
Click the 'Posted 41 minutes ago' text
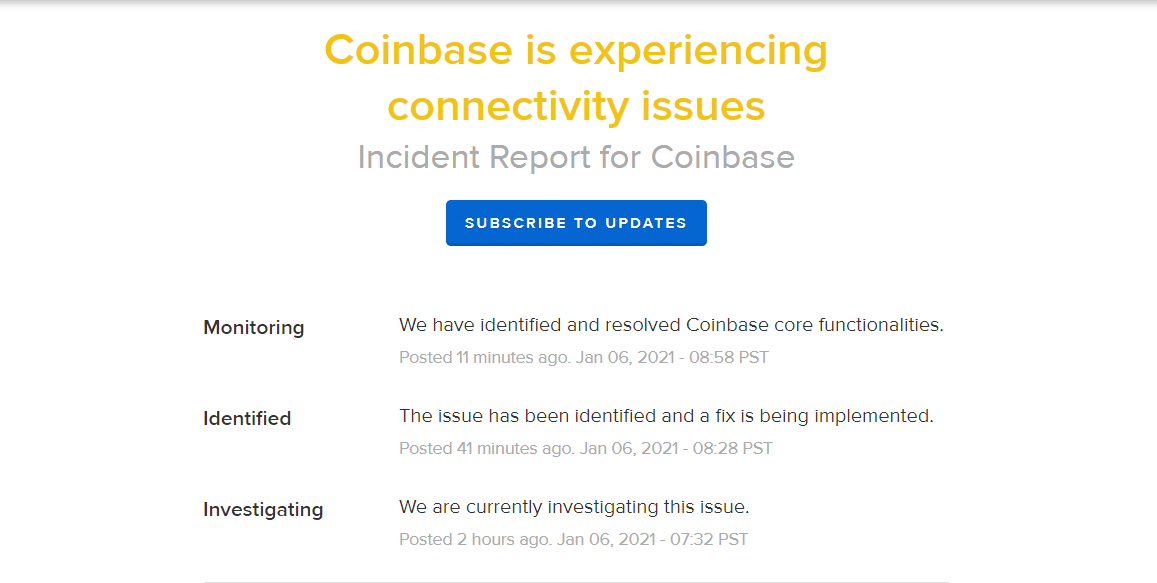pyautogui.click(x=486, y=448)
